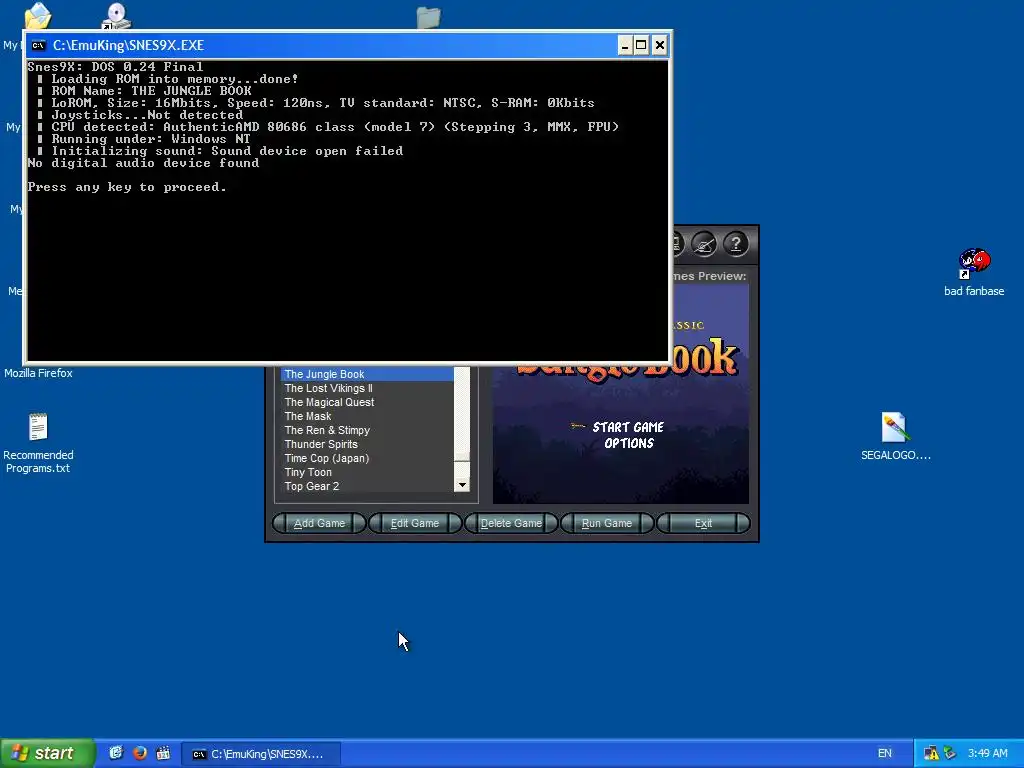Click the Run Game button

coord(607,523)
